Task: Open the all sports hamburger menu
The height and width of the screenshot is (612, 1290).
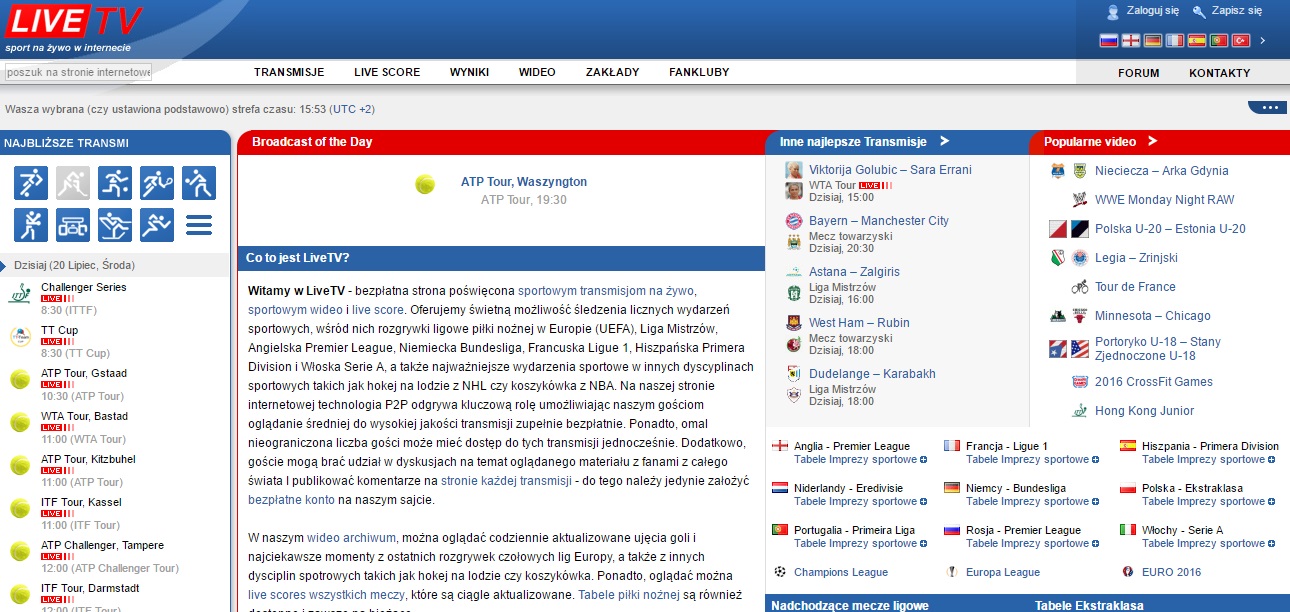Action: click(199, 225)
